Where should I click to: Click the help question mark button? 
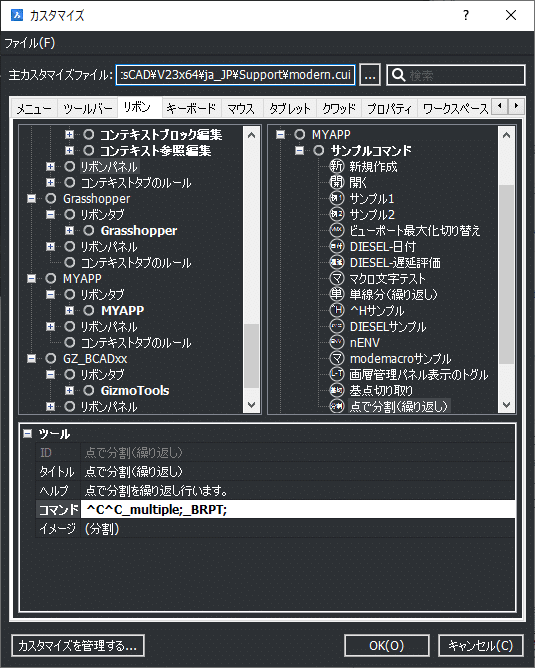(466, 15)
